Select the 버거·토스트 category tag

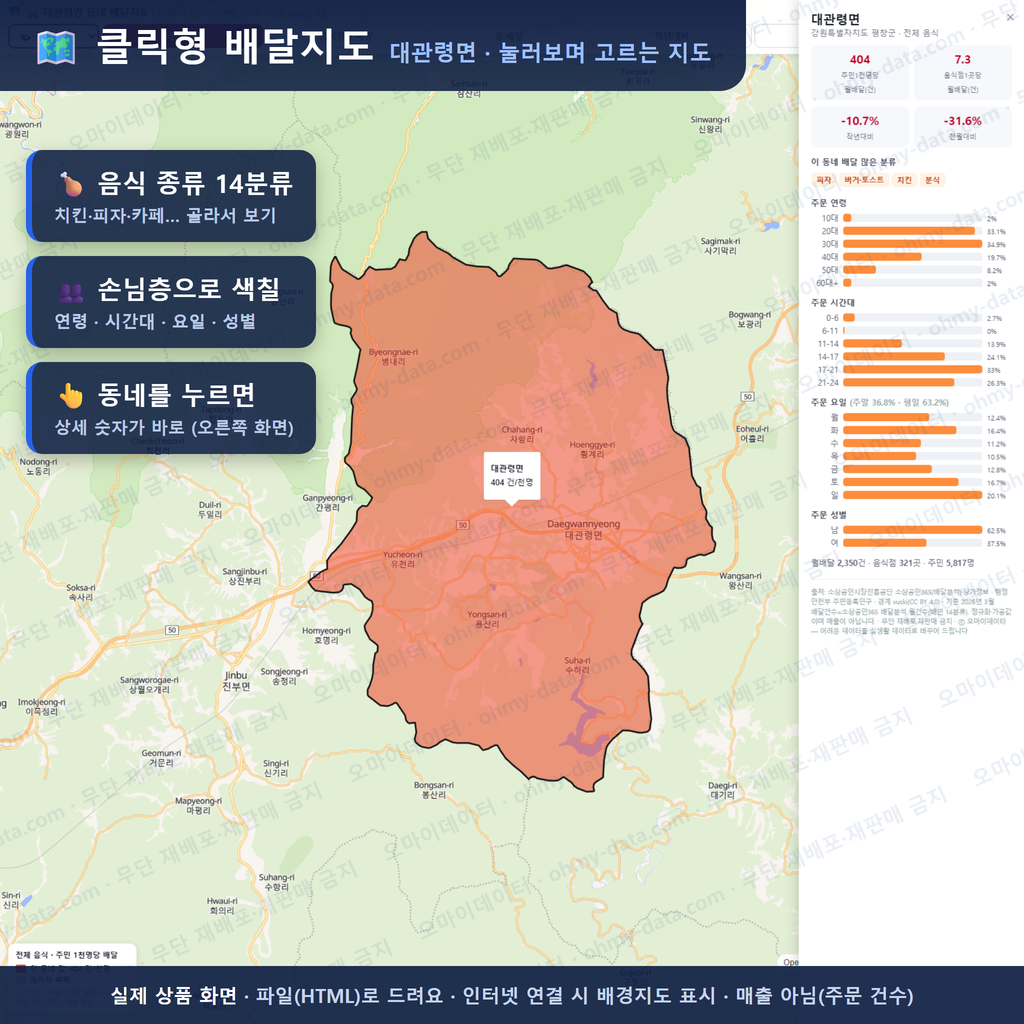tap(863, 180)
